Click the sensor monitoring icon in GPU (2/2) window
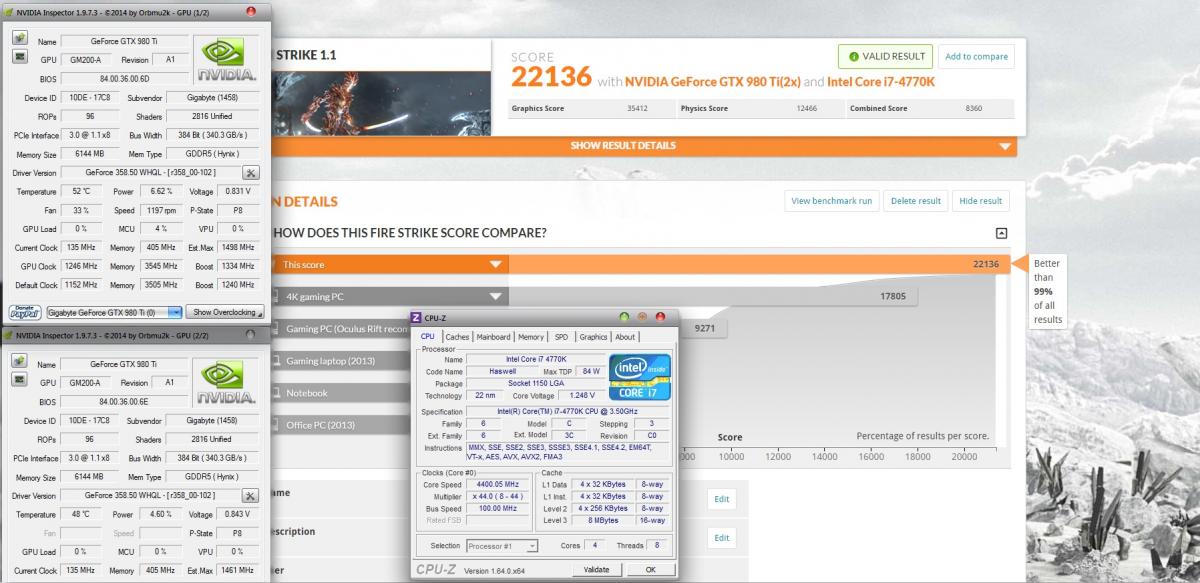Viewport: 1200px width, 583px height. [20, 380]
